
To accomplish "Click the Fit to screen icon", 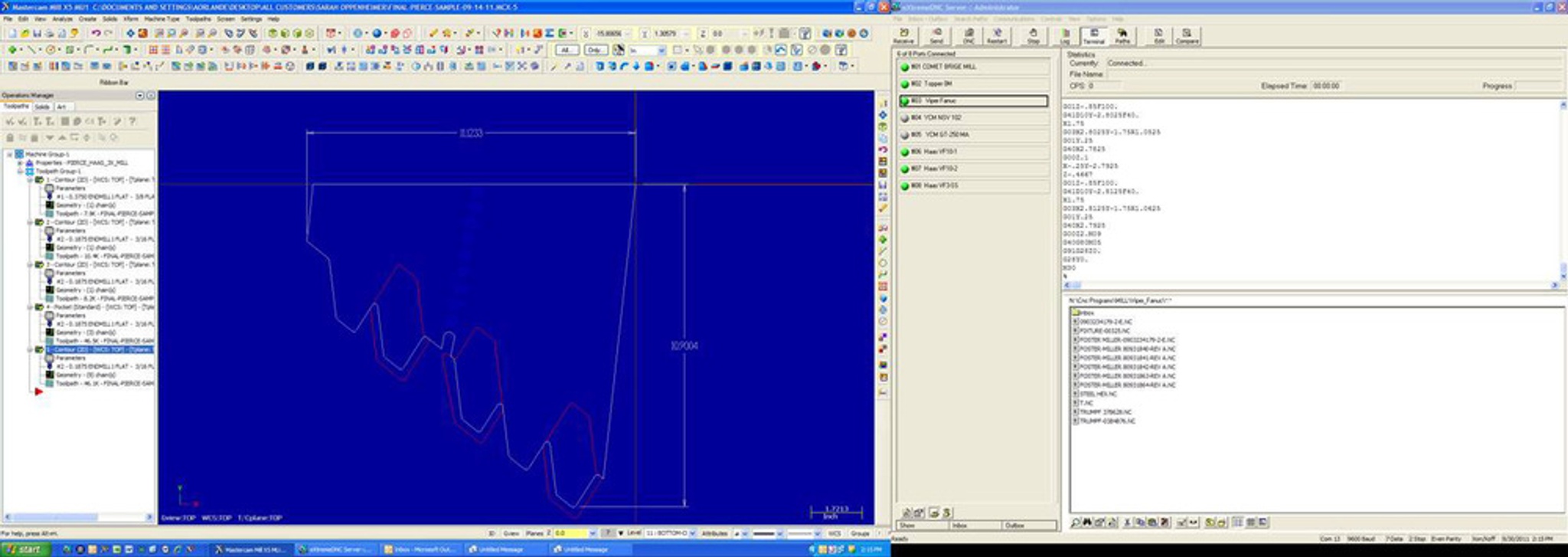I will [x=130, y=33].
